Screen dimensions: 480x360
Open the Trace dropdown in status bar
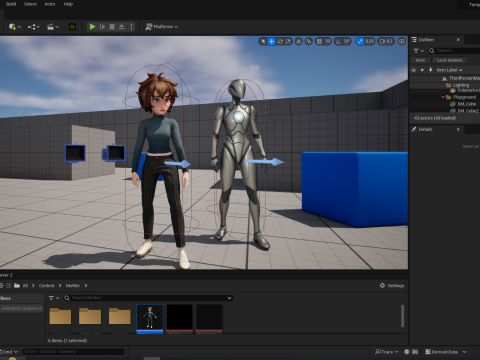(386, 352)
